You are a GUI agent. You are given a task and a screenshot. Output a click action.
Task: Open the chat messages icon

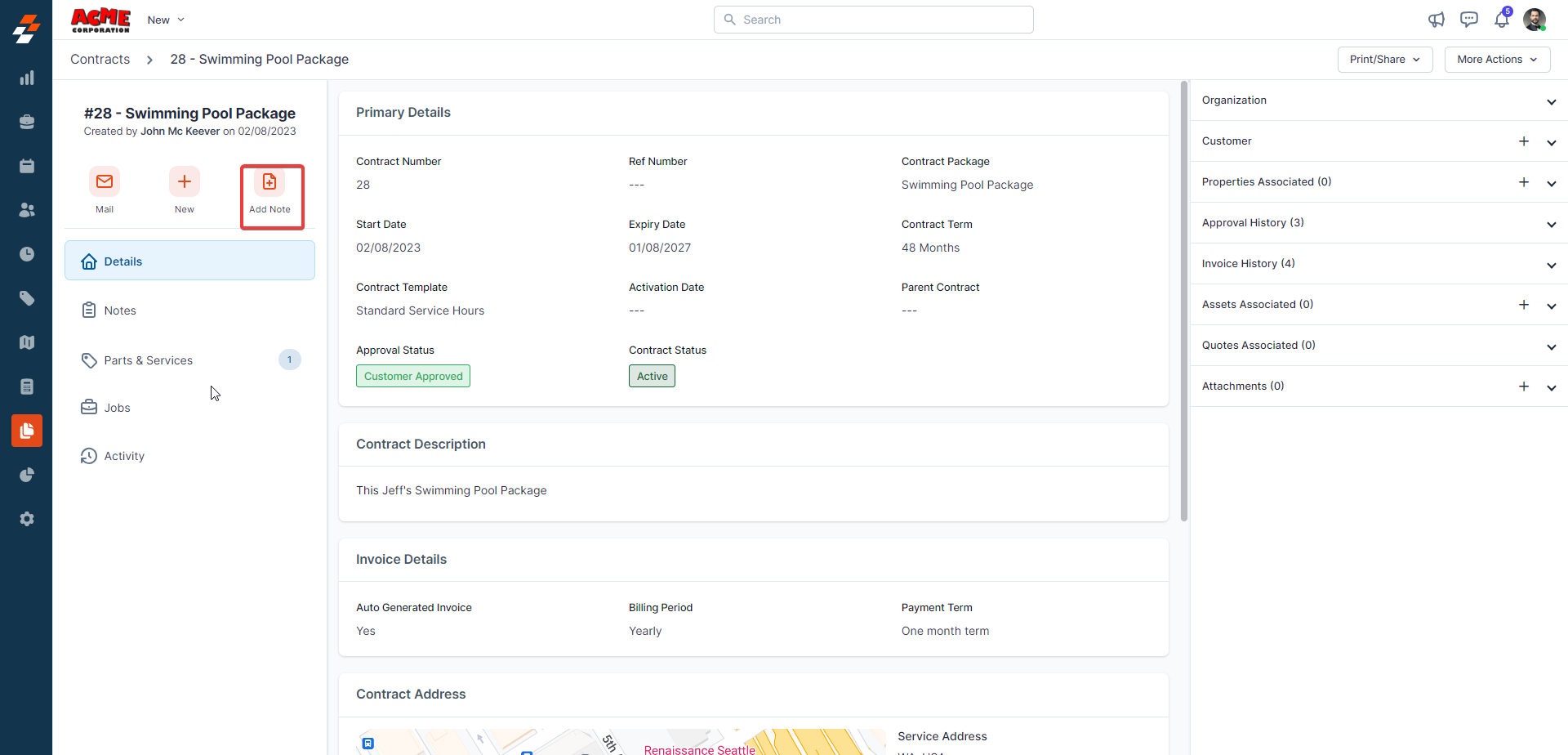(1468, 20)
